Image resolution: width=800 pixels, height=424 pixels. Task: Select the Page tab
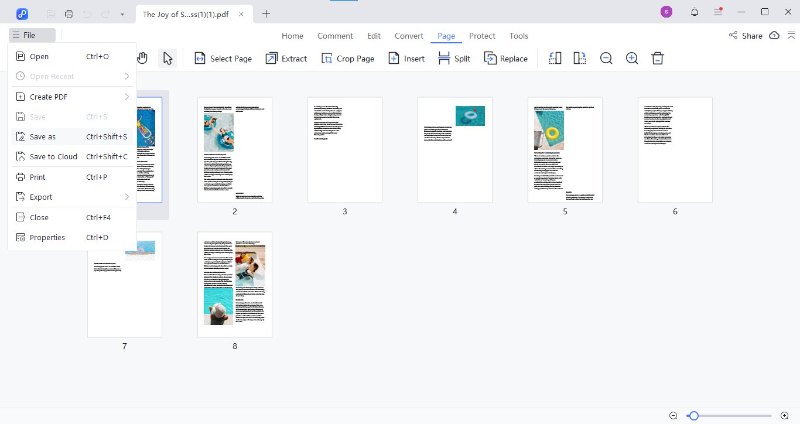[446, 36]
